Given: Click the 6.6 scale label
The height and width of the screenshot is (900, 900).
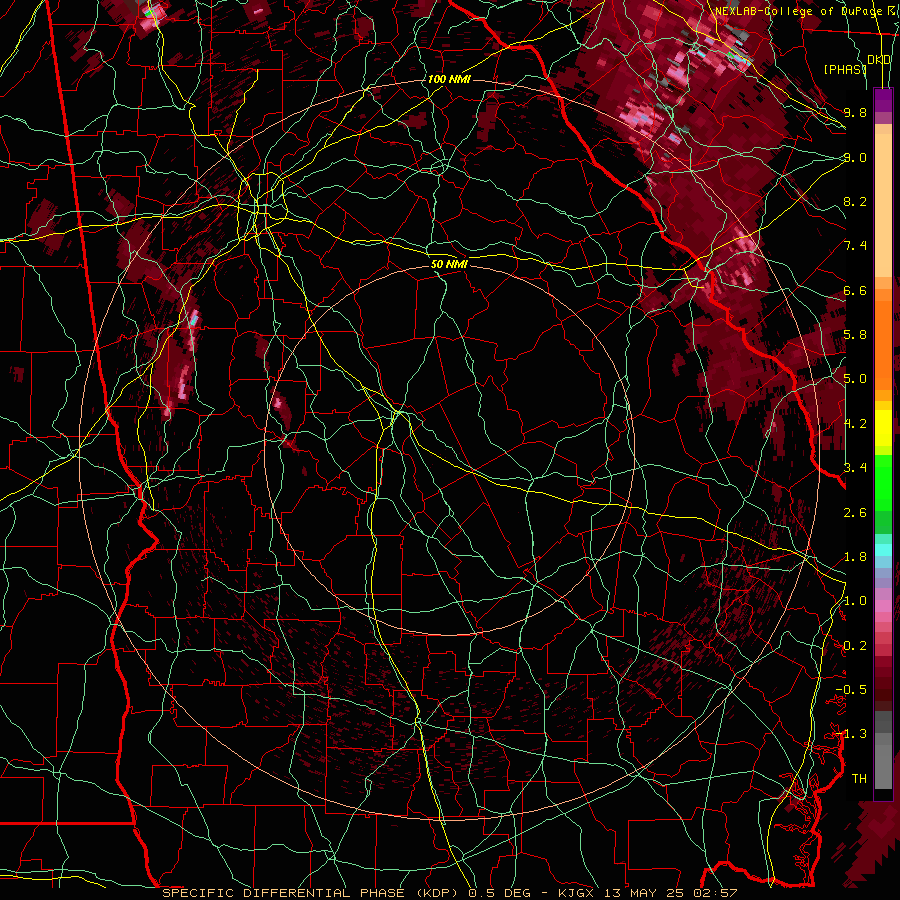Looking at the screenshot, I should 855,290.
